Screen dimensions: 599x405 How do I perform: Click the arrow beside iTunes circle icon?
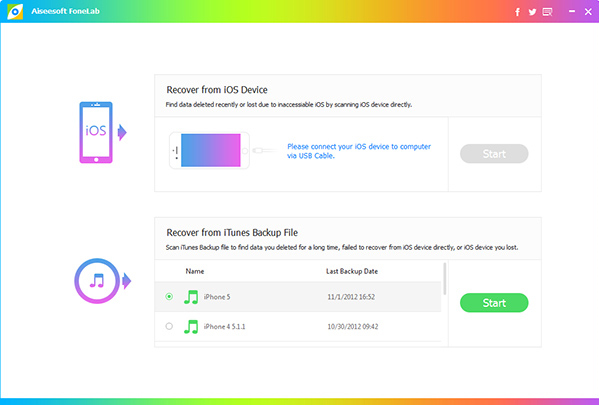(x=126, y=281)
